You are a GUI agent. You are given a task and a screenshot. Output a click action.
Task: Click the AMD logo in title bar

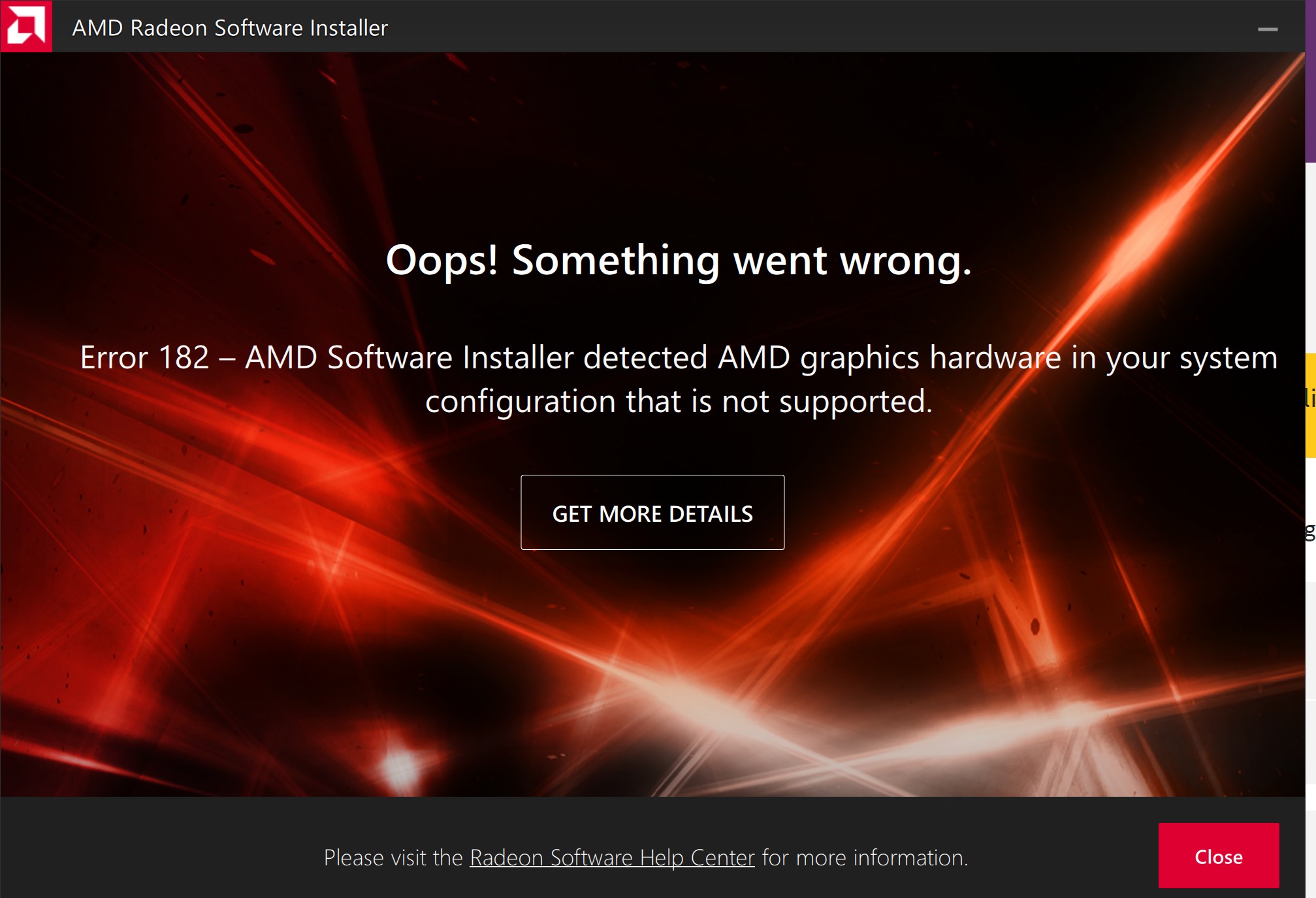coord(26,26)
